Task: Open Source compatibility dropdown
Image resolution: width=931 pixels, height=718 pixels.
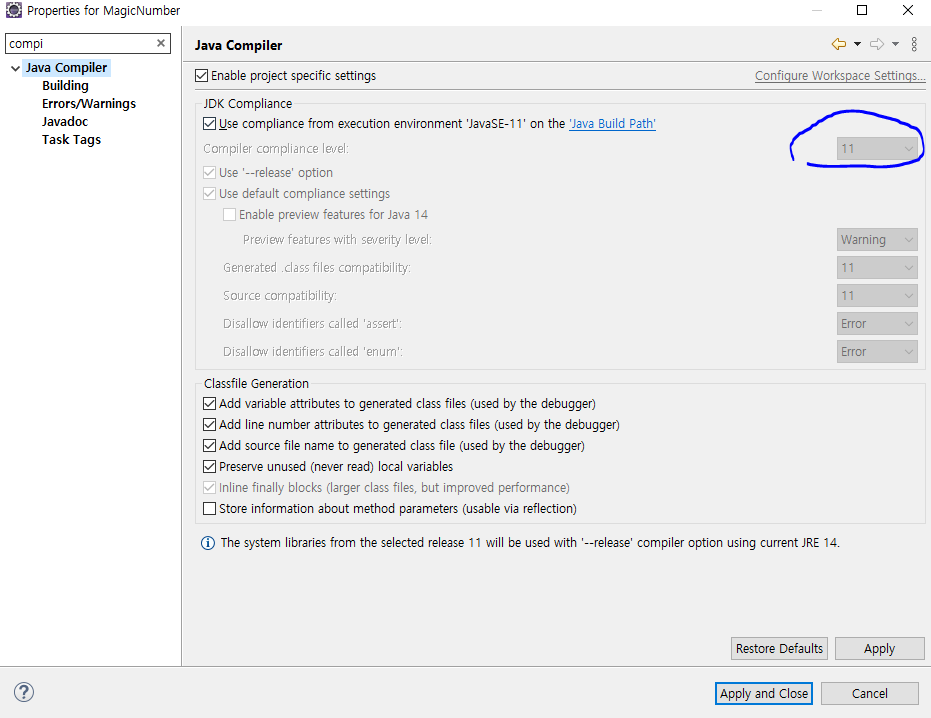Action: 877,296
